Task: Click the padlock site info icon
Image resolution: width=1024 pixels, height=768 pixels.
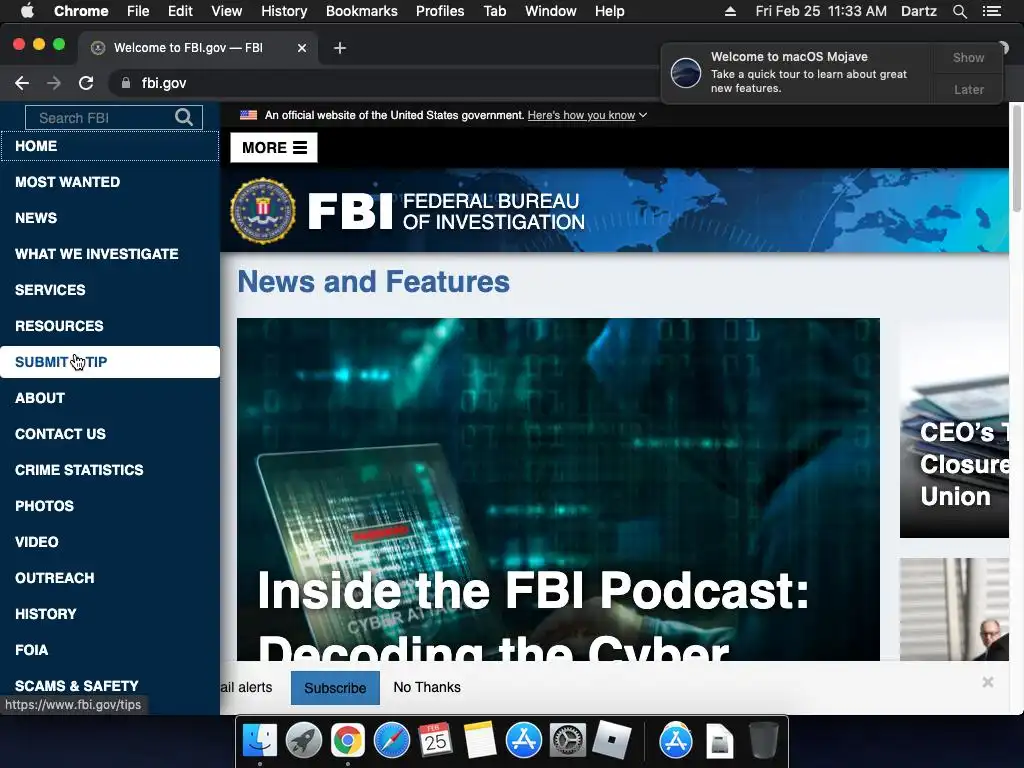Action: 126,83
